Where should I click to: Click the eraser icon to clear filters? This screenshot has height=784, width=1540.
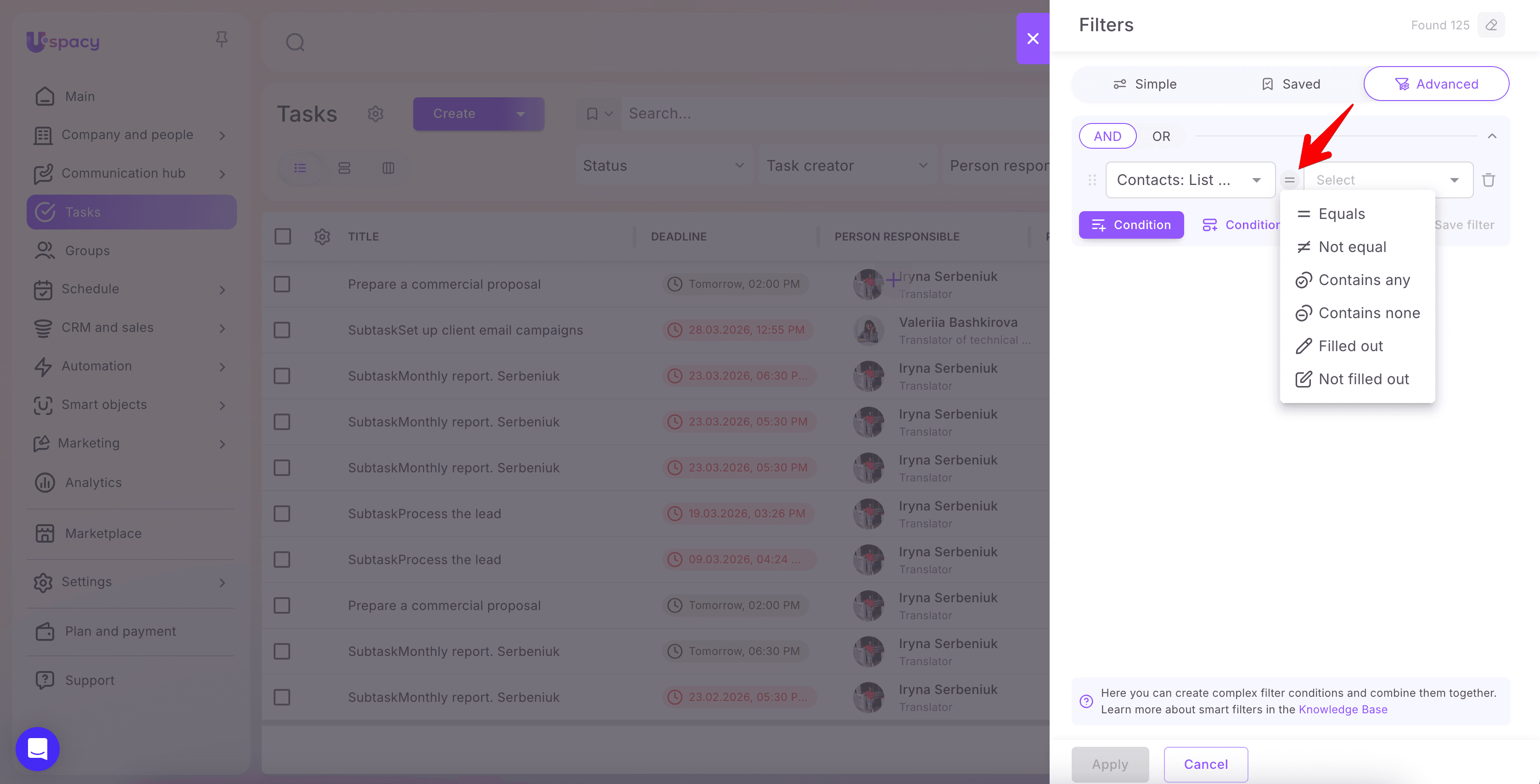[1491, 25]
